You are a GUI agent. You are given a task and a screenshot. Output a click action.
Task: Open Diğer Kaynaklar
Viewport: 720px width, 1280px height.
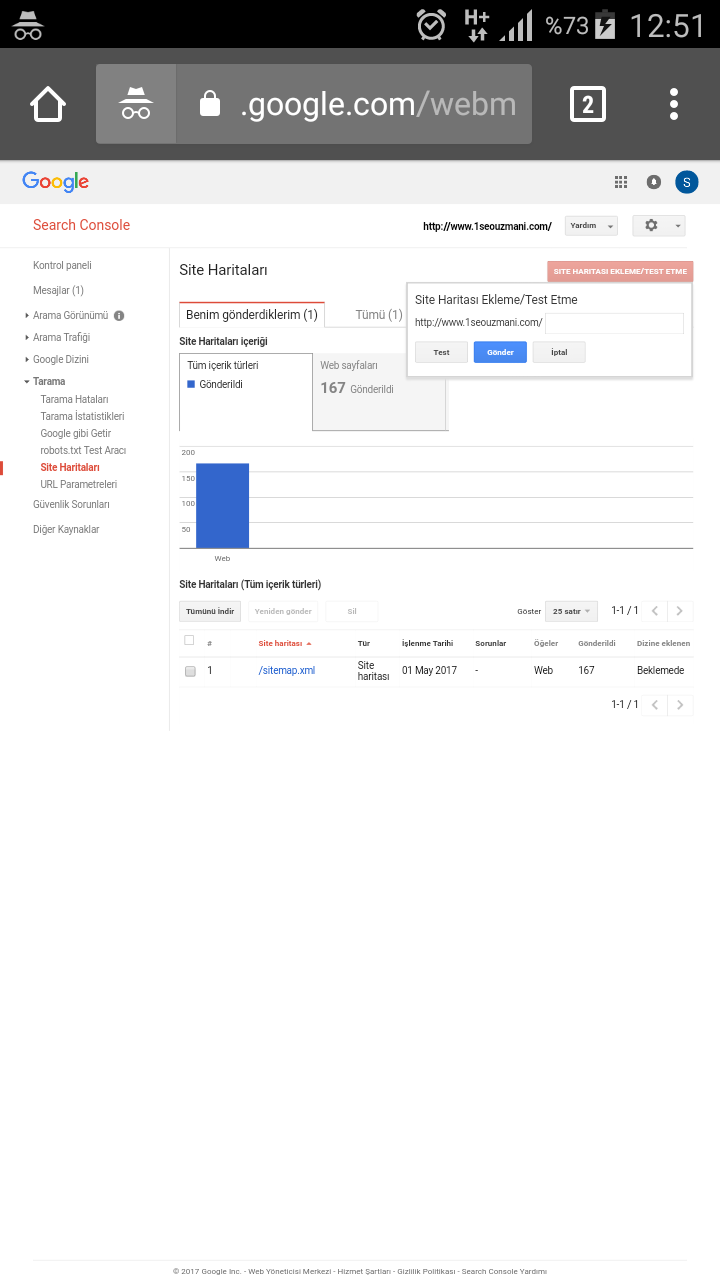pyautogui.click(x=66, y=530)
